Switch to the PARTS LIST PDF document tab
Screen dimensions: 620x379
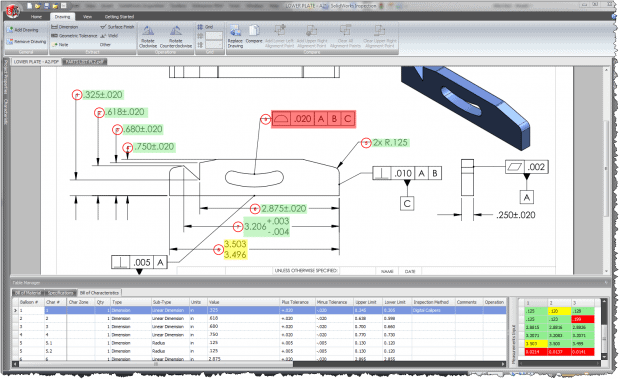[84, 62]
